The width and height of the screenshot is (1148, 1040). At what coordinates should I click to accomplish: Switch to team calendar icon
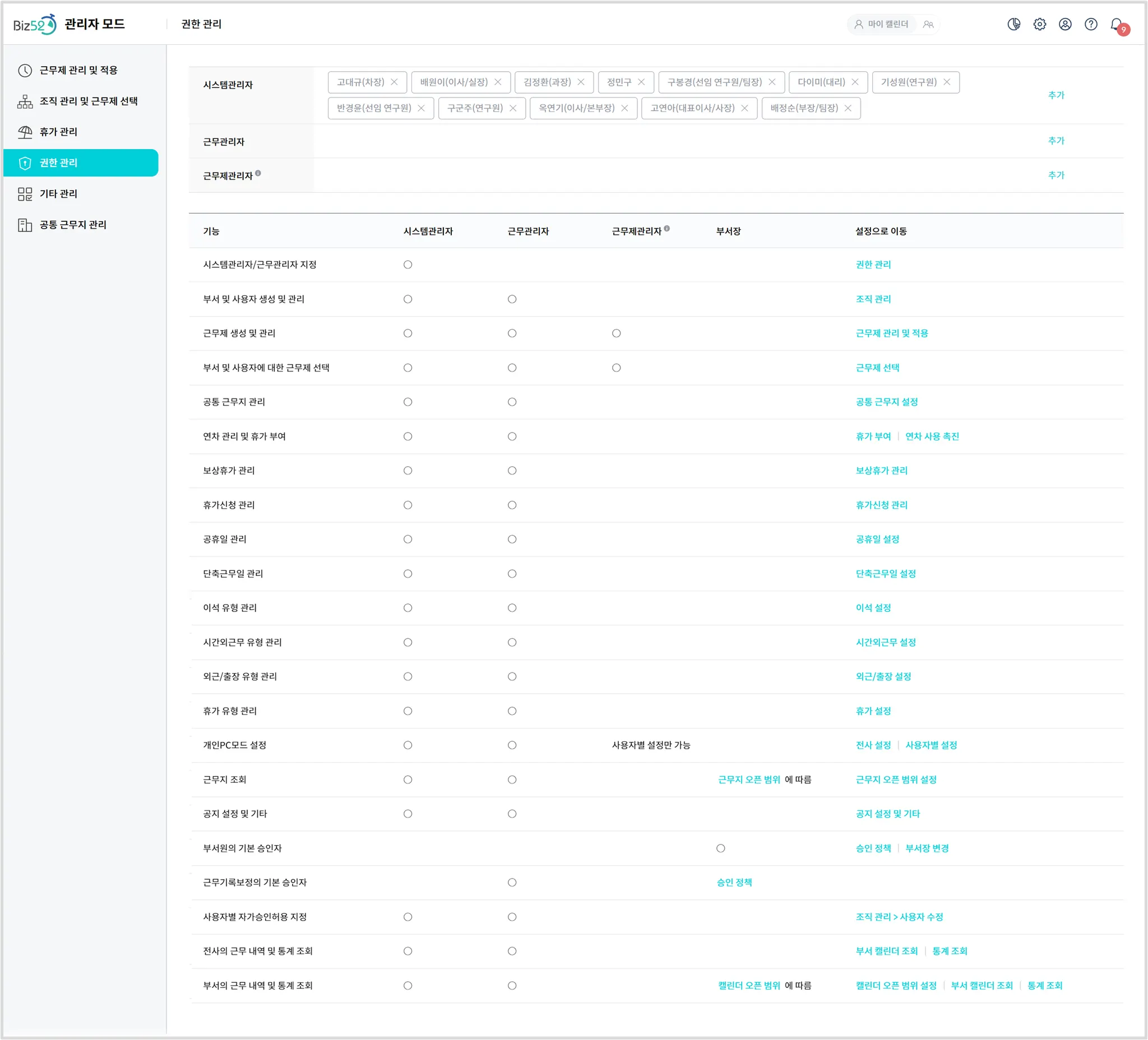(x=928, y=24)
